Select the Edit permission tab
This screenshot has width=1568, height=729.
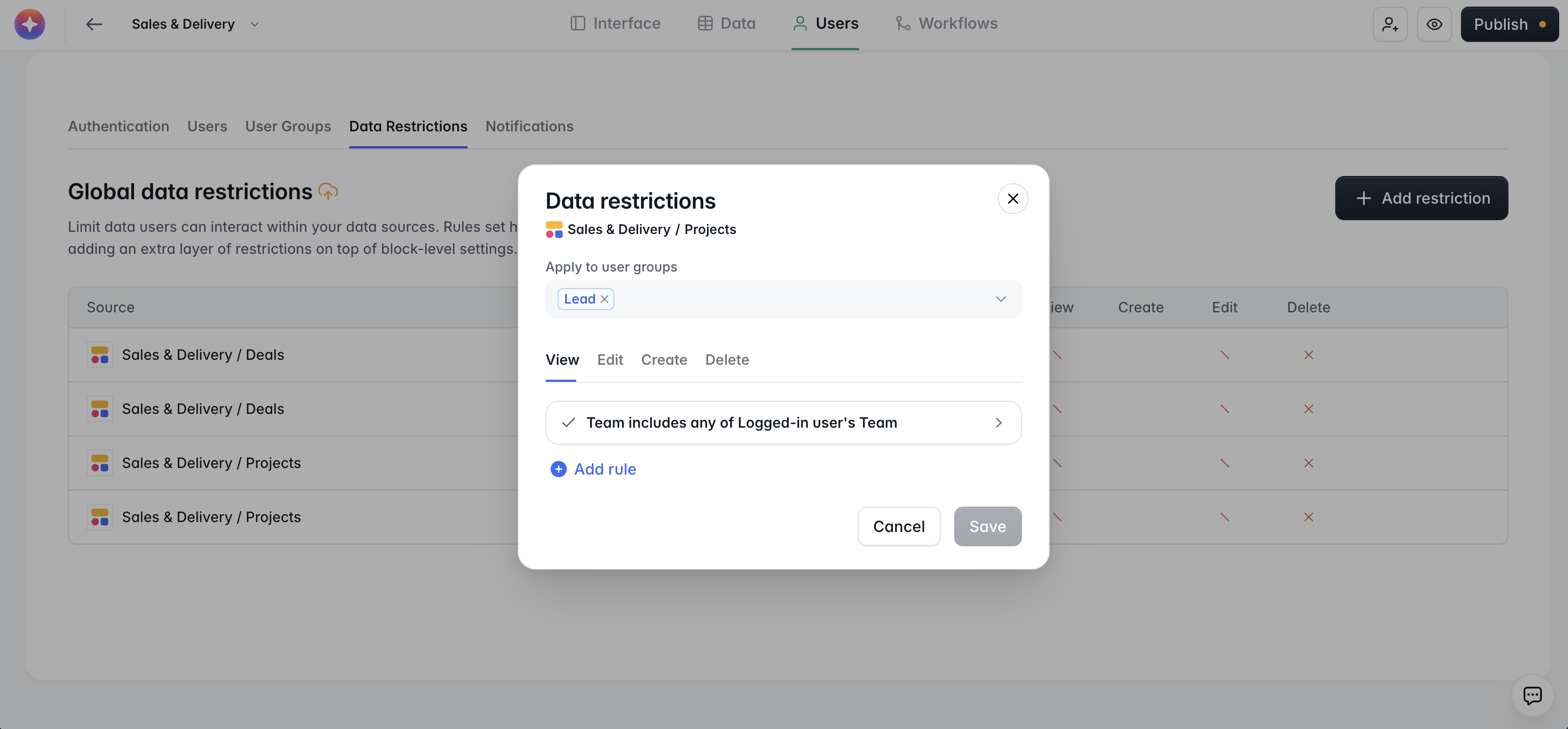click(x=610, y=360)
